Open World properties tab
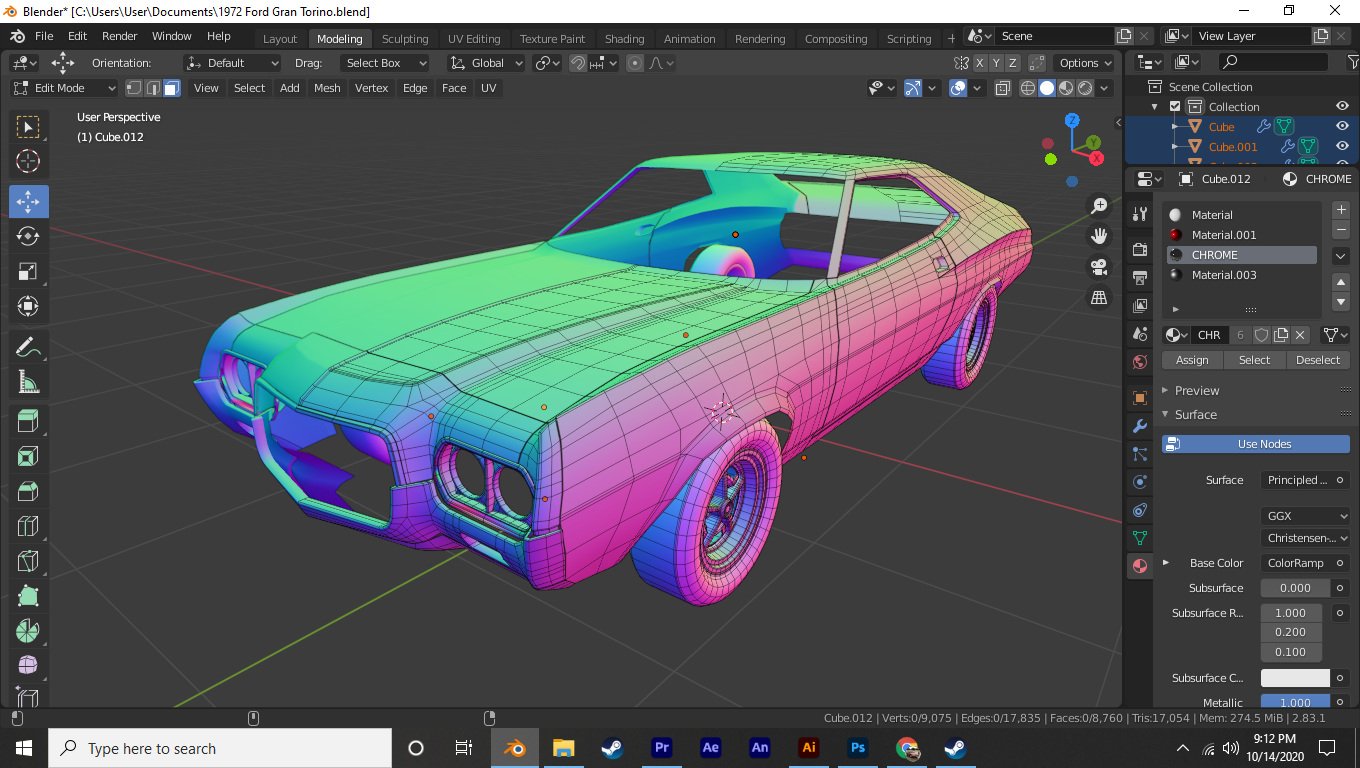This screenshot has width=1360, height=768. pyautogui.click(x=1140, y=362)
